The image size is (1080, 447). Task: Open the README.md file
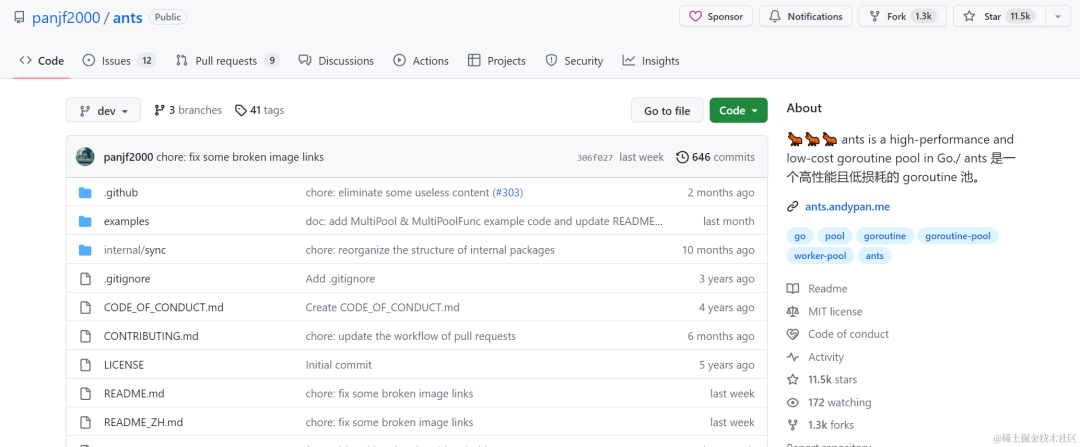(134, 394)
